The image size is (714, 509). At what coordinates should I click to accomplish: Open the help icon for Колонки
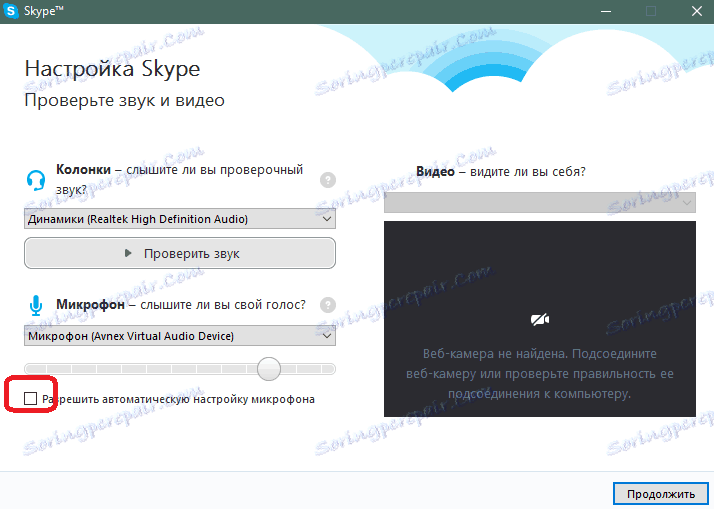click(328, 180)
